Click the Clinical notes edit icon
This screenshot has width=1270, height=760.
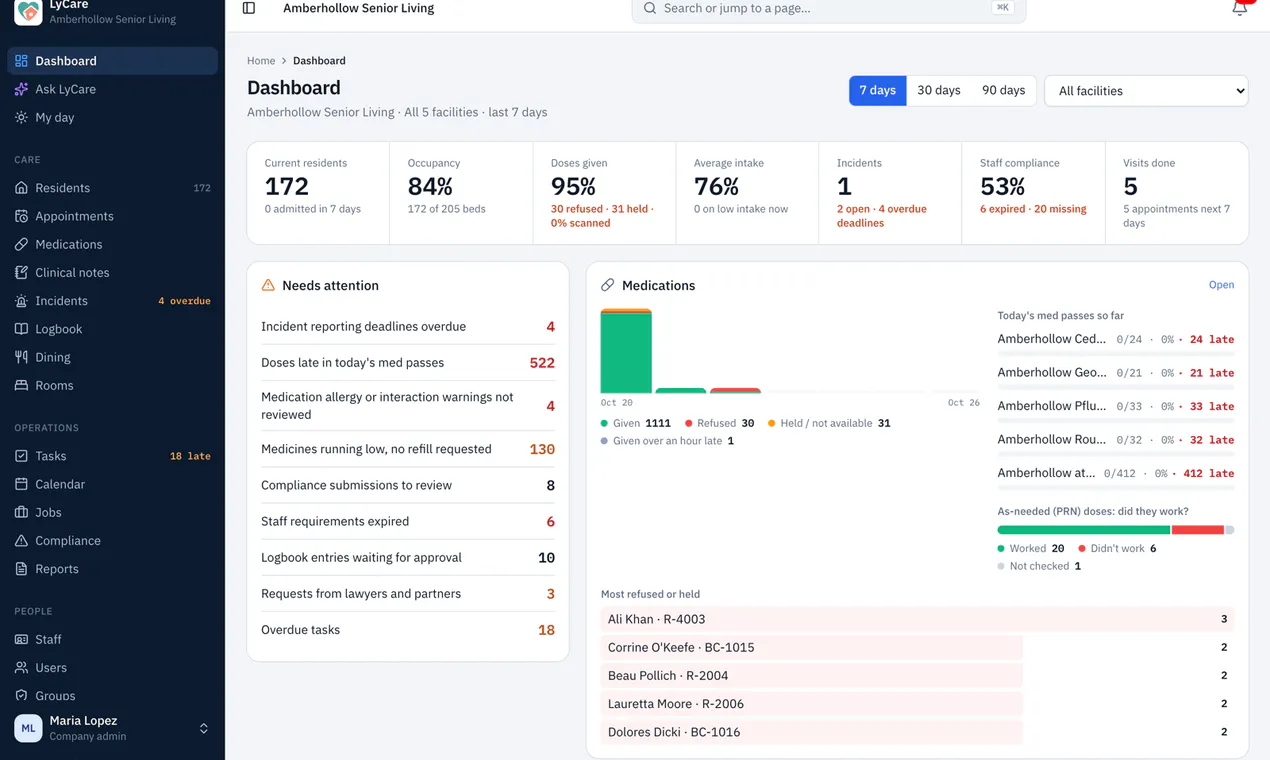pos(21,272)
